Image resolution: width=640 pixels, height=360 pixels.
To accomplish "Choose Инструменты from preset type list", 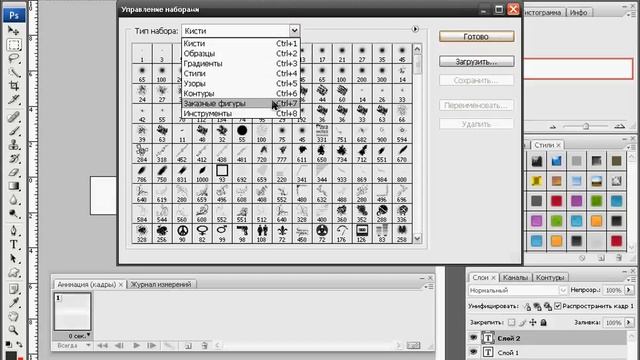I will coord(241,113).
